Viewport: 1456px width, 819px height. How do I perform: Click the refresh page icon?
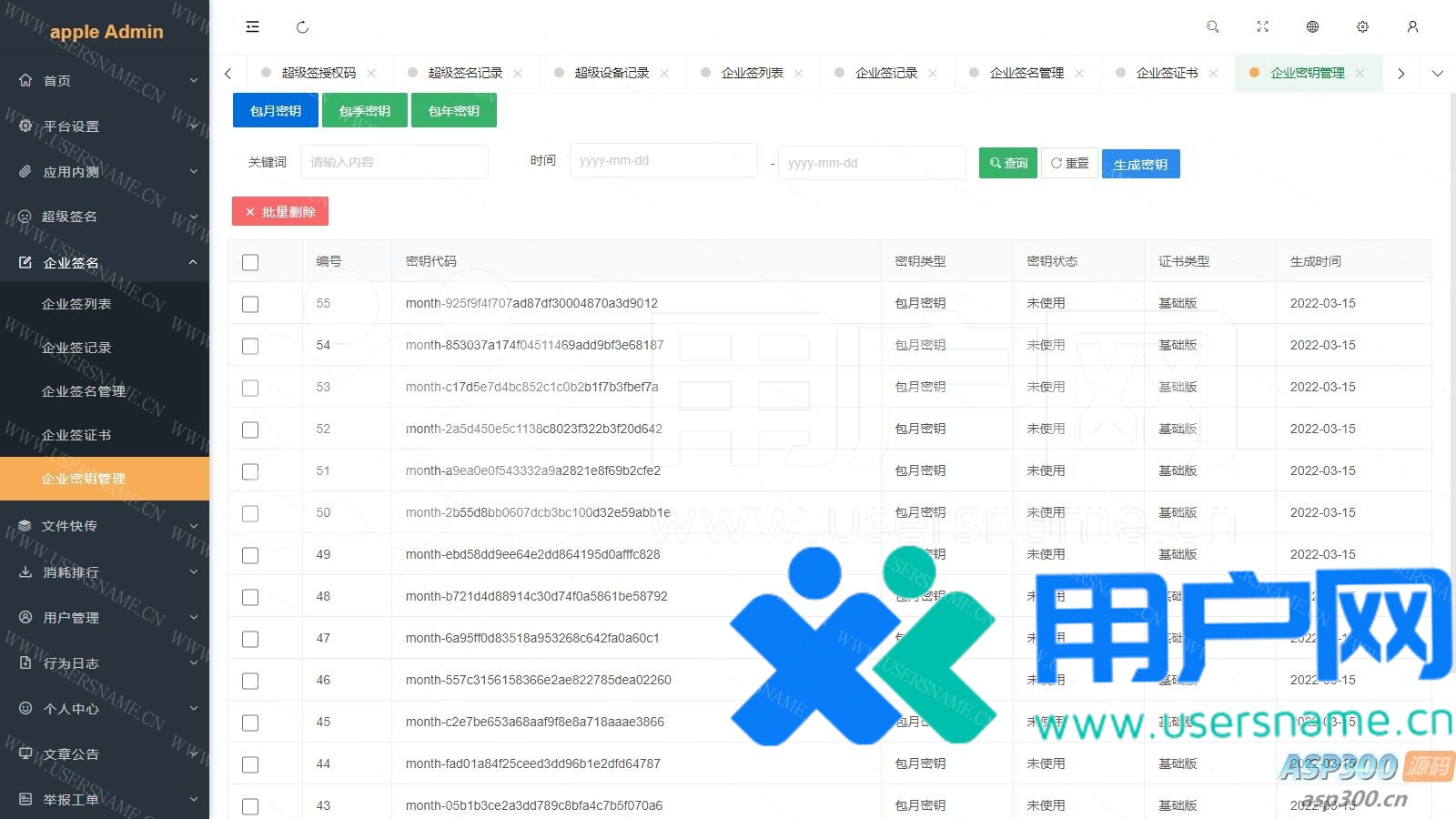[x=302, y=27]
